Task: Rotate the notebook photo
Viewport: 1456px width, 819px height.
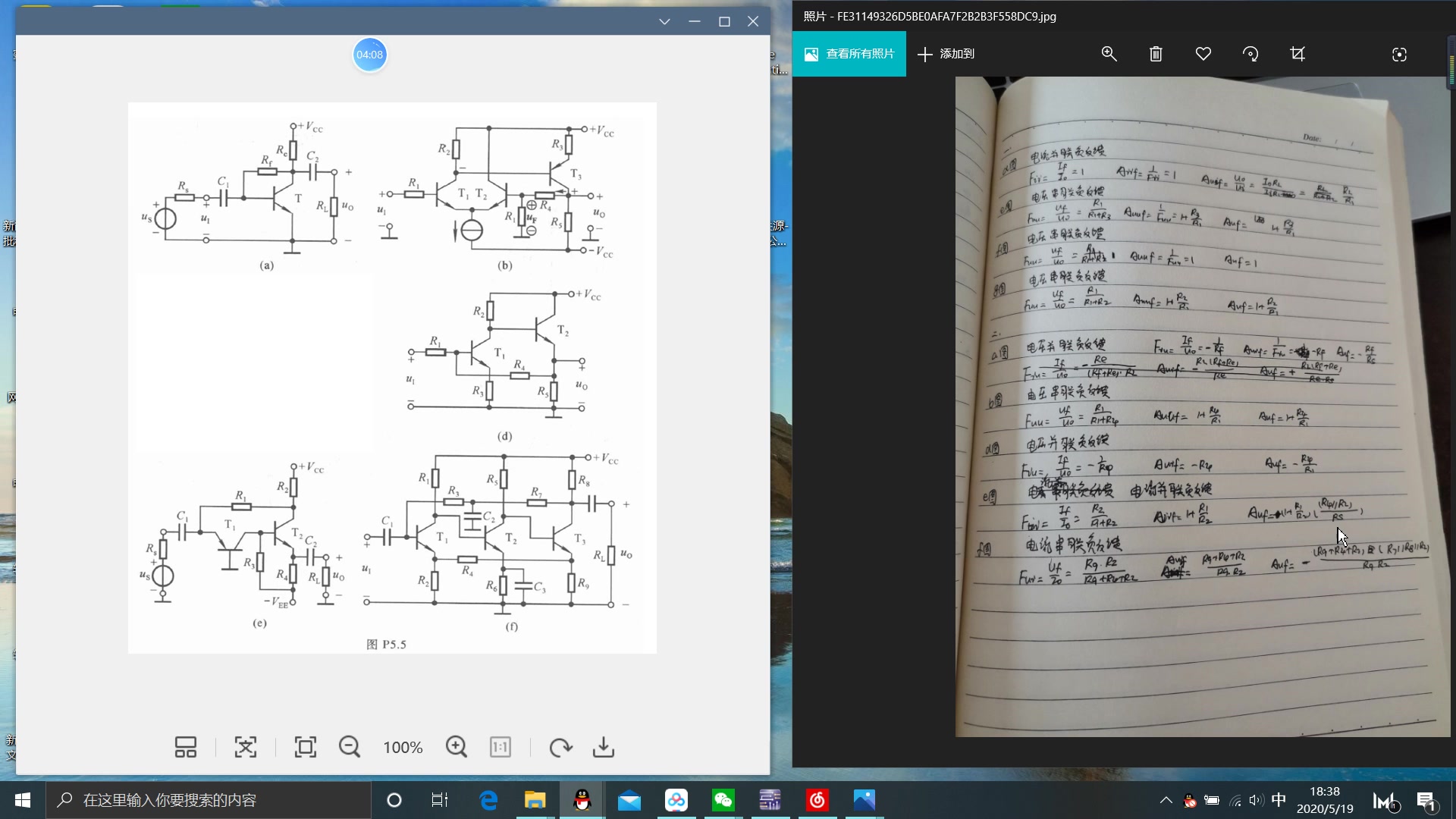Action: click(1250, 54)
